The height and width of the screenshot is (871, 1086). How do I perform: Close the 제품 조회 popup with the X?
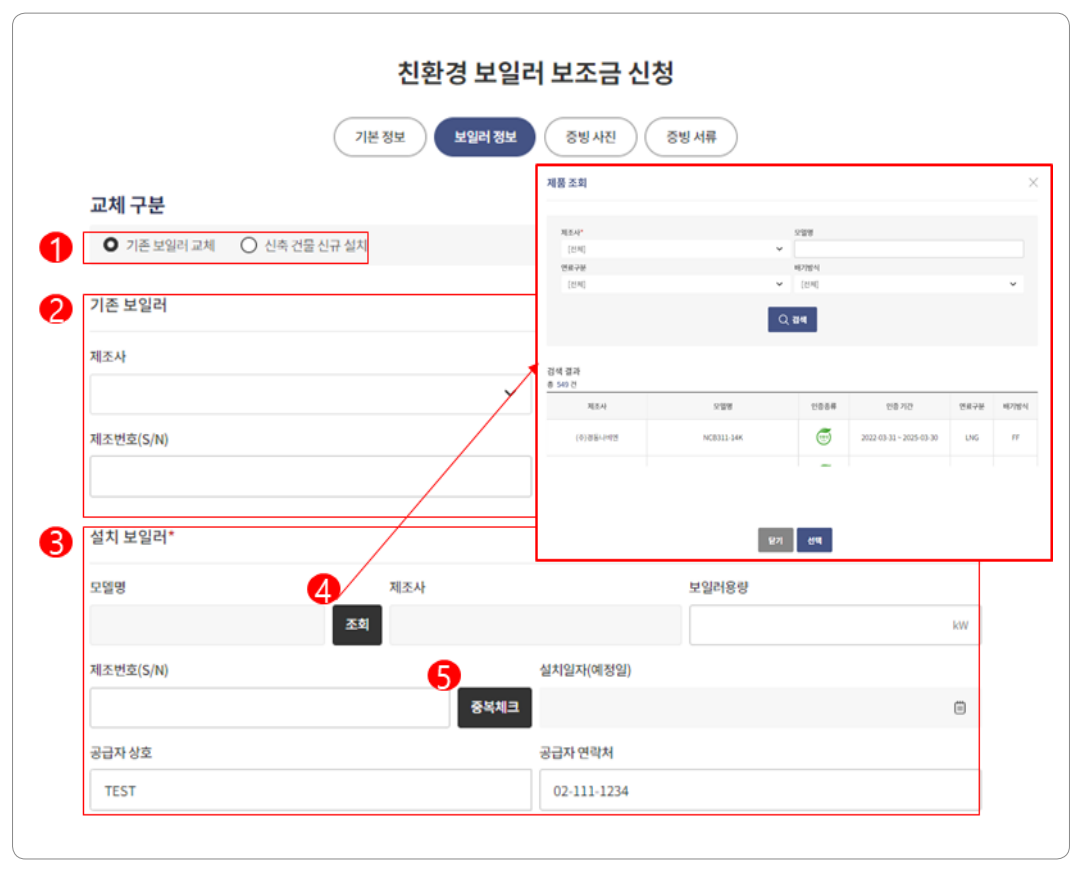[1033, 182]
